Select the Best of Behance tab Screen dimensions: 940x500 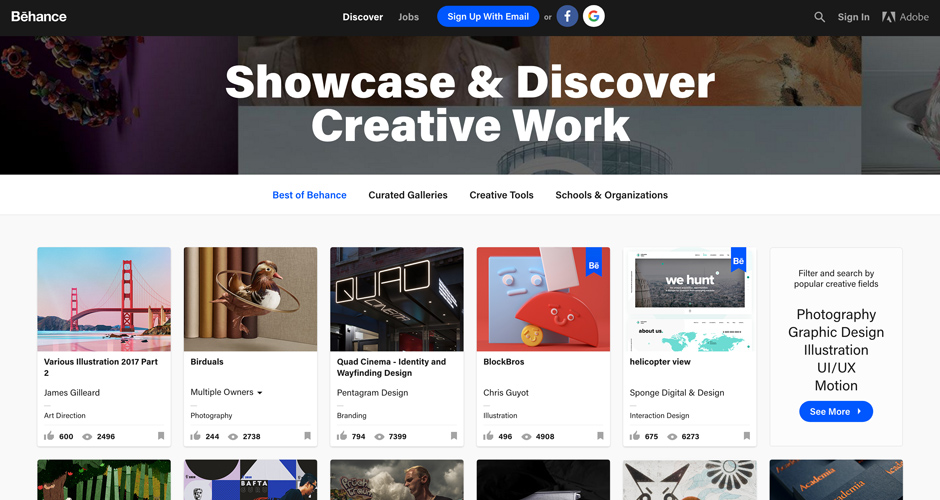pos(309,195)
